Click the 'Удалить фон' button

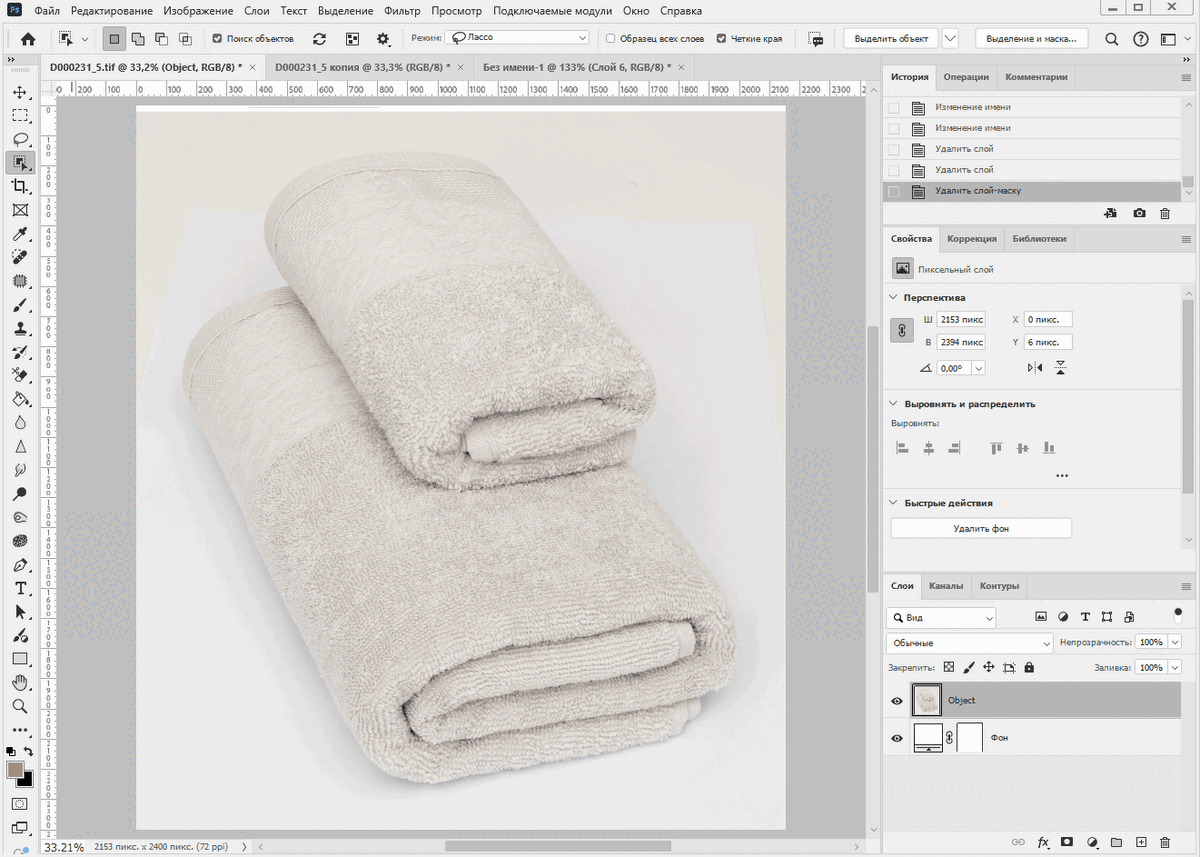coord(980,528)
